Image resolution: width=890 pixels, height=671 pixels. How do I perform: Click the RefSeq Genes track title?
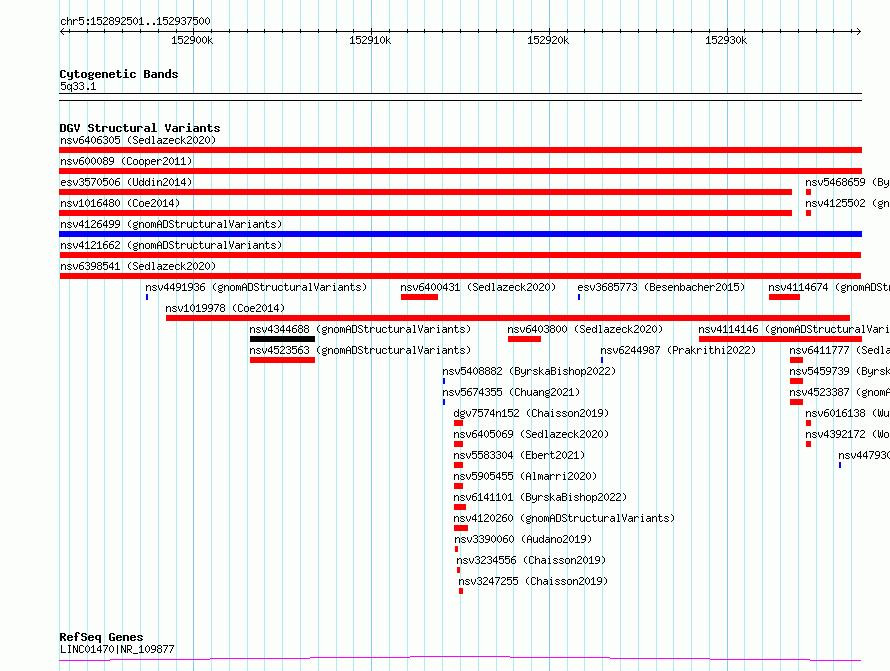(101, 637)
